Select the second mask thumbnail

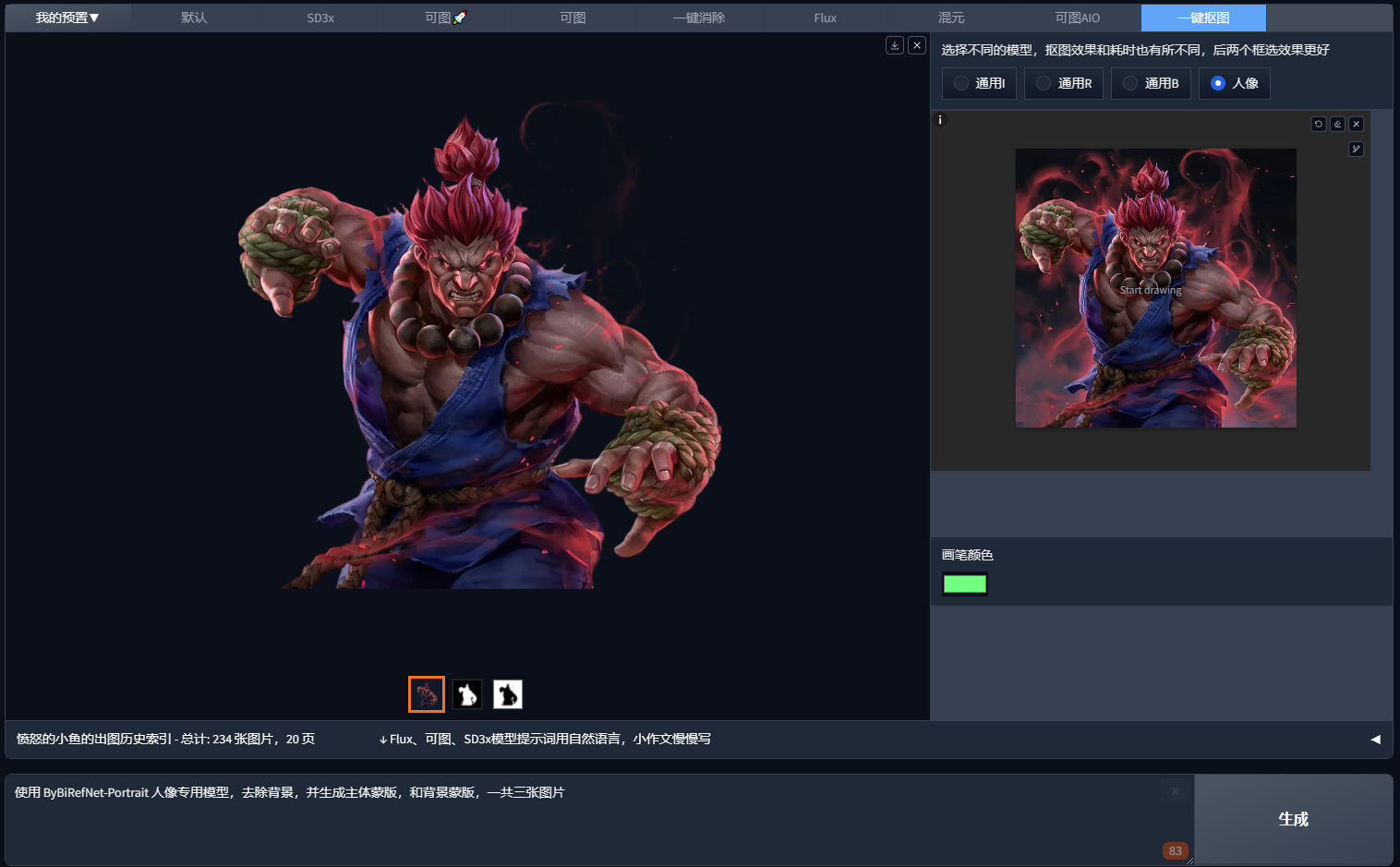[x=467, y=694]
